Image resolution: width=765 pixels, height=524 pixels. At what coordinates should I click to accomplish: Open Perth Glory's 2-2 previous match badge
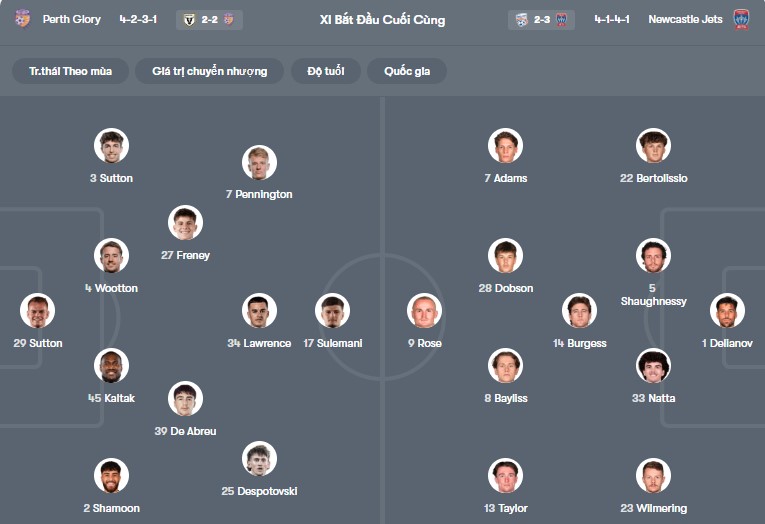point(209,19)
